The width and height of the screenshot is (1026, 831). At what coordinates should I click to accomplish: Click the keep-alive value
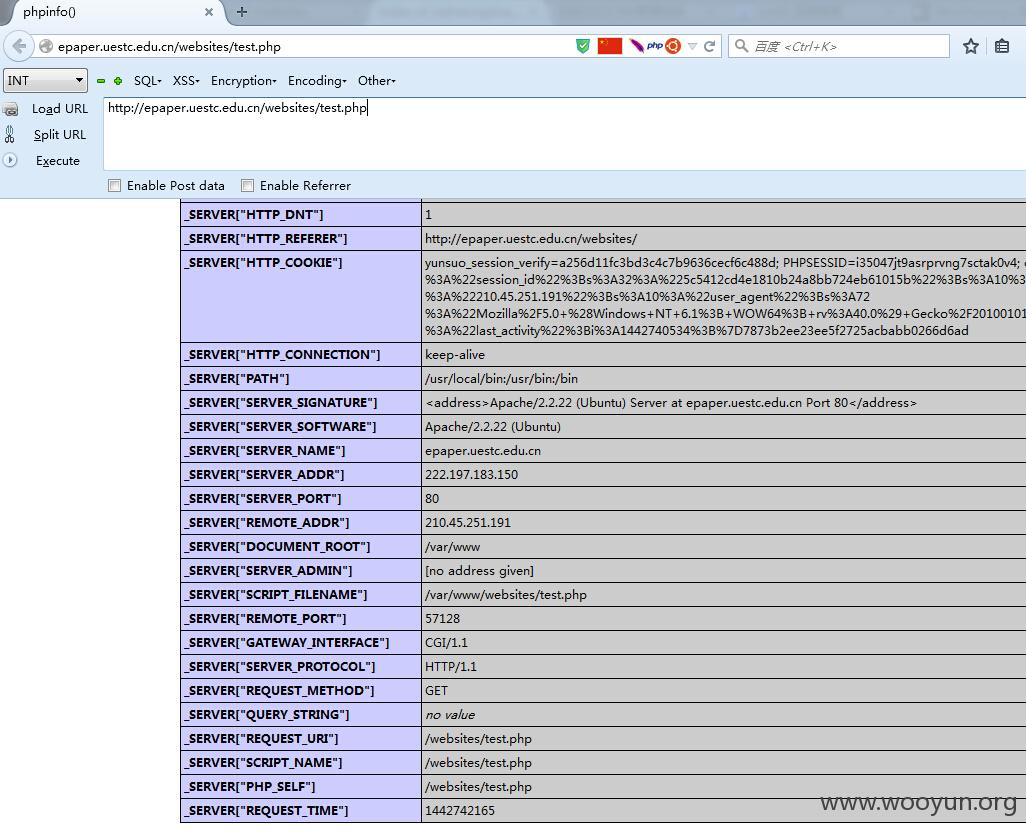pyautogui.click(x=455, y=355)
